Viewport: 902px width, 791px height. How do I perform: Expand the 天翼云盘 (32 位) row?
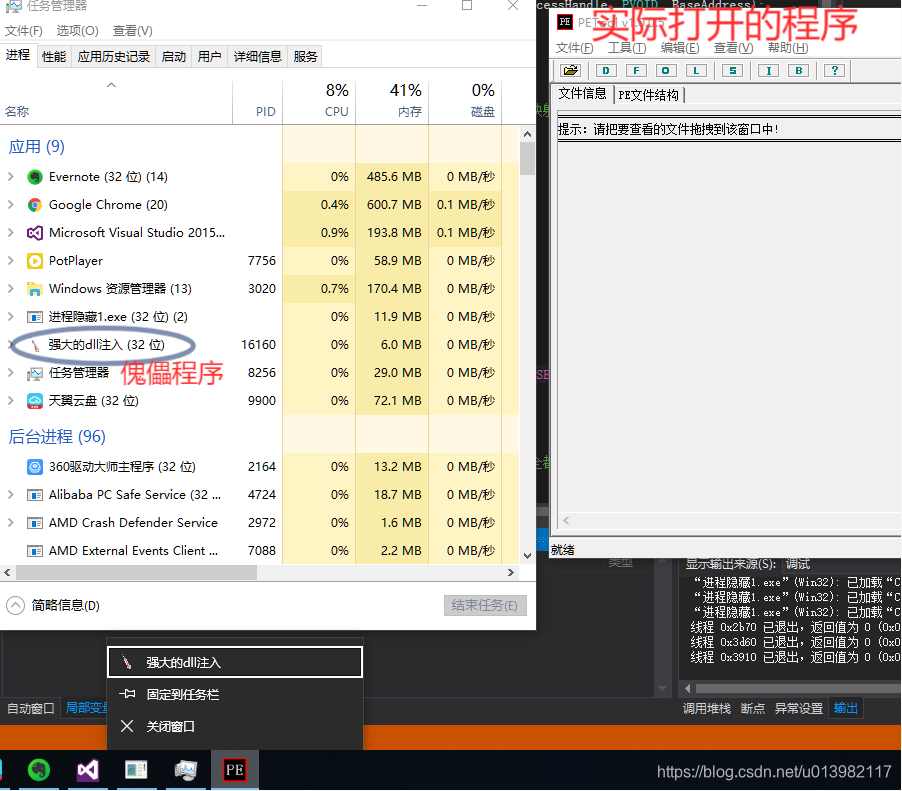tap(10, 401)
